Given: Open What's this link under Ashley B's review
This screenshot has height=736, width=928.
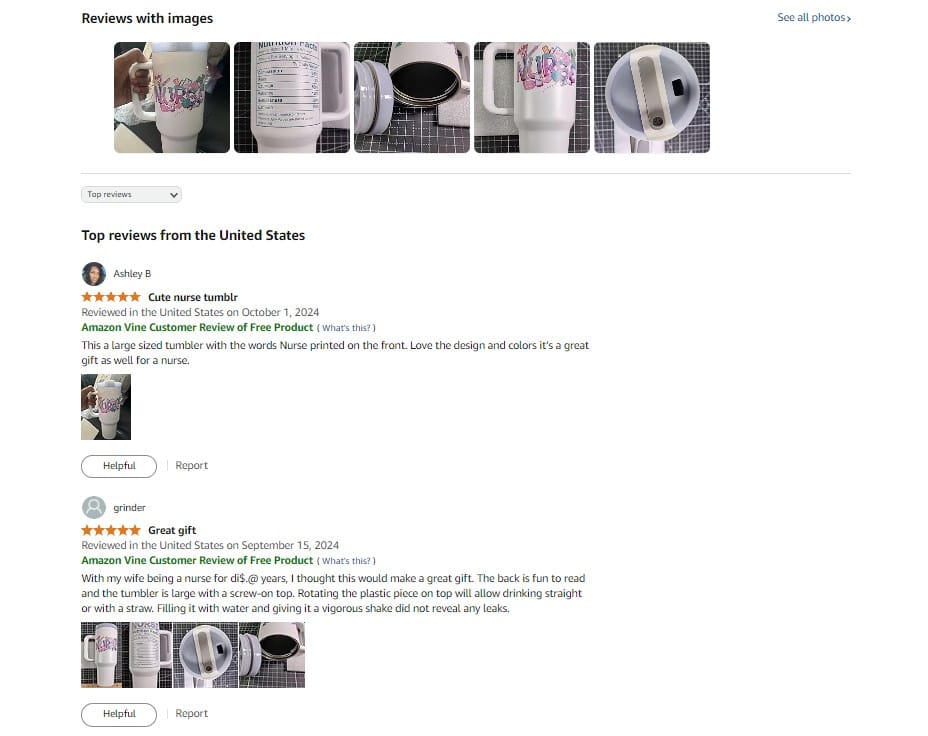Looking at the screenshot, I should [x=346, y=328].
